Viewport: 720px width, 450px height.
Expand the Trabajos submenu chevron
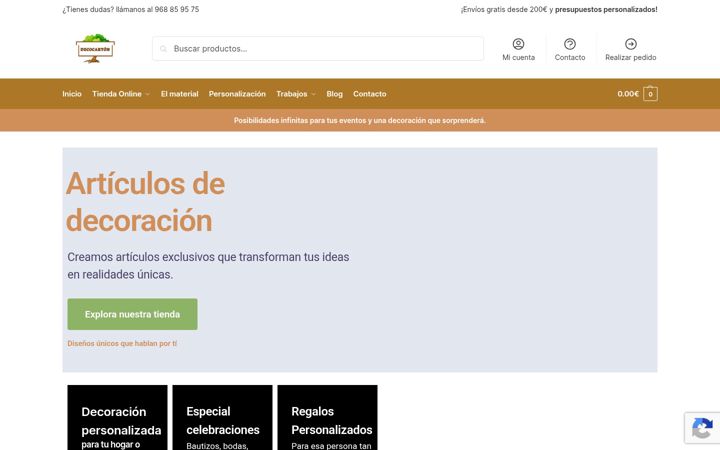(313, 94)
